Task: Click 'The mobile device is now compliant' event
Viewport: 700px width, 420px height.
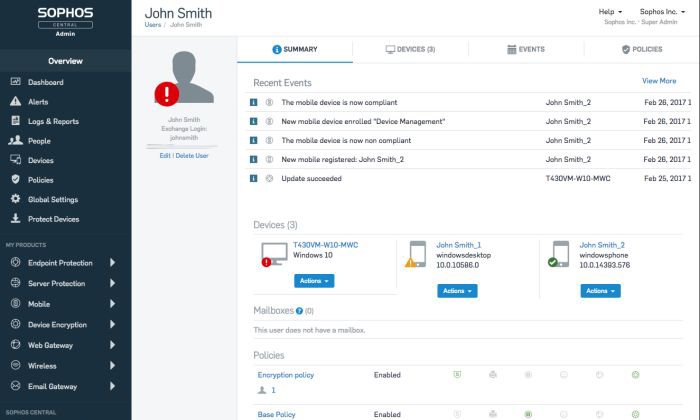Action: [x=339, y=102]
